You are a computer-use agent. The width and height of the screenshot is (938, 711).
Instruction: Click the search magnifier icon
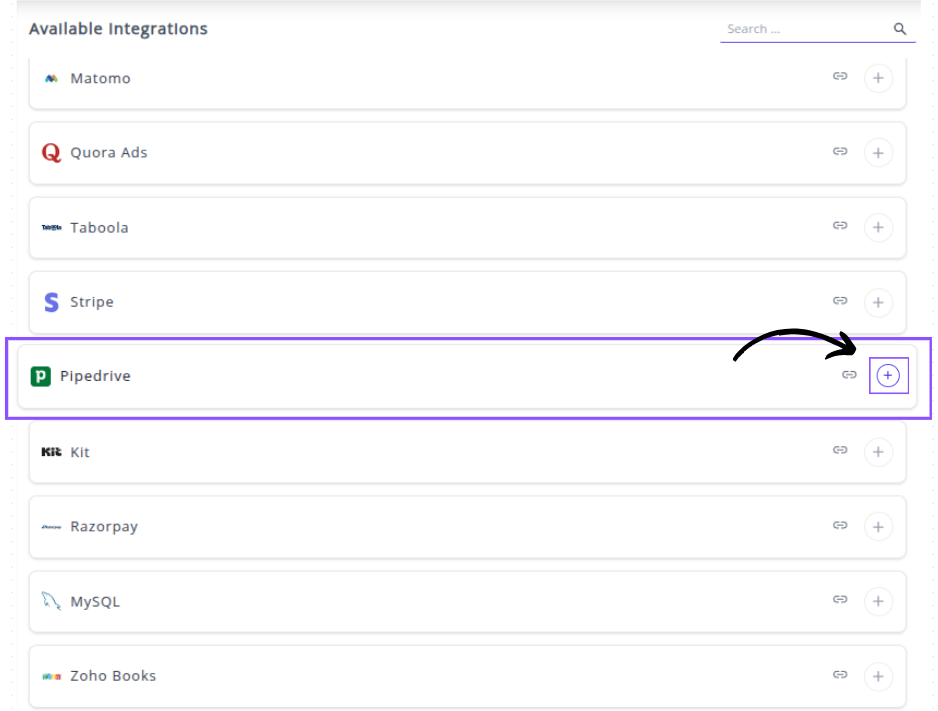coord(900,29)
